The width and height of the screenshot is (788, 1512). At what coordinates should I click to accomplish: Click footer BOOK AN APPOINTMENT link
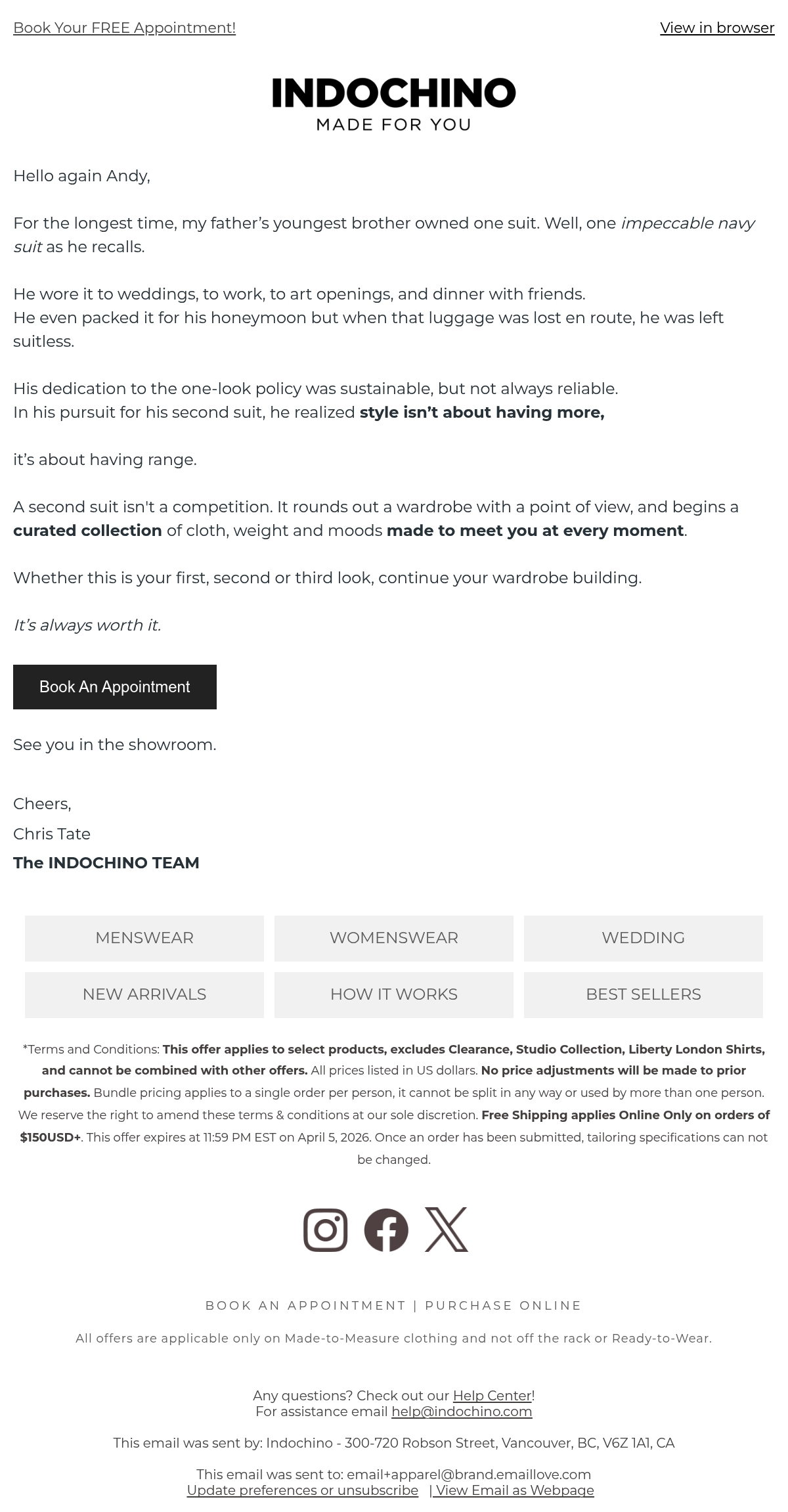pos(306,1306)
